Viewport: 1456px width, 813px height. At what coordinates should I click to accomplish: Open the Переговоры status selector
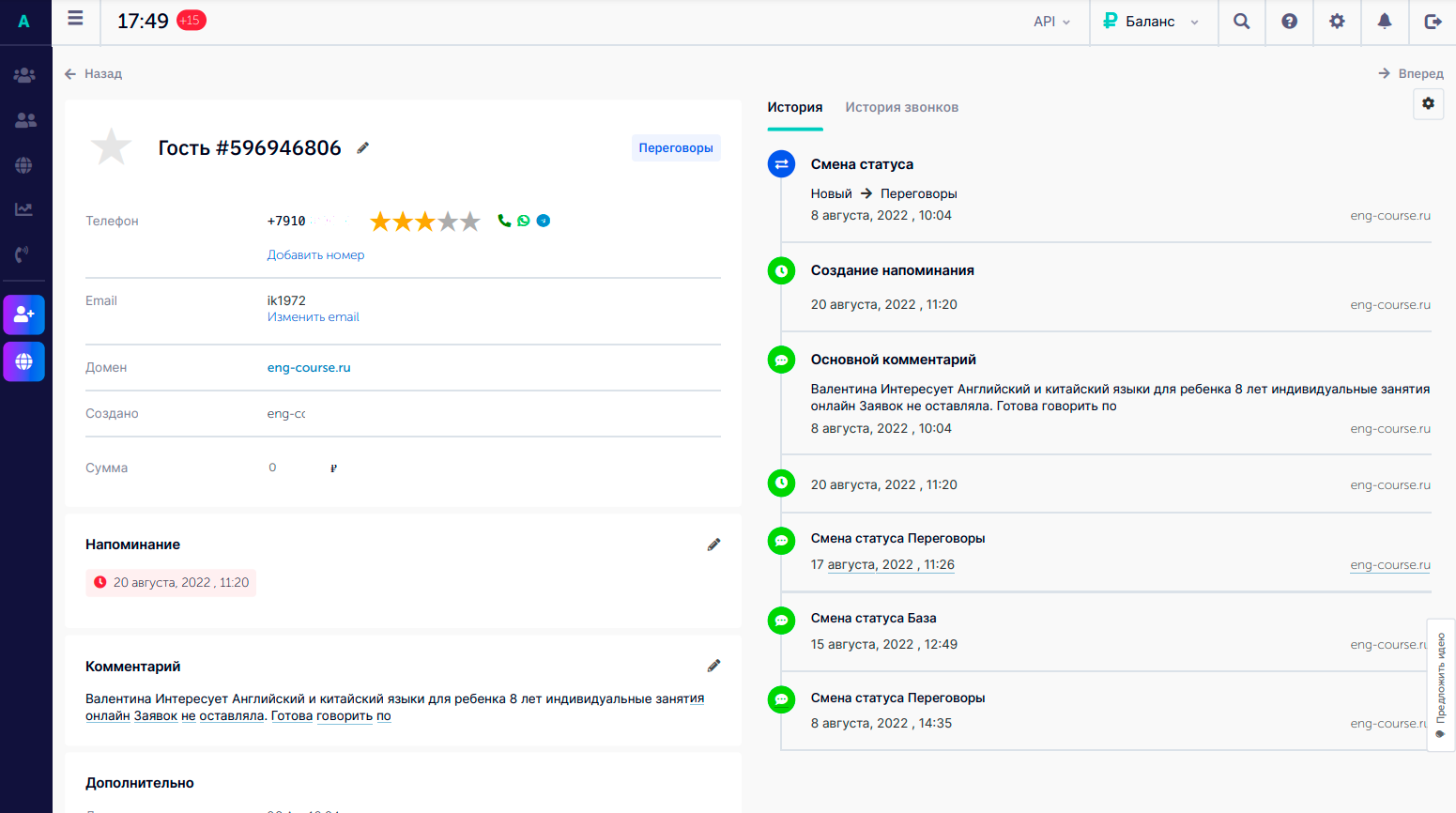[675, 148]
